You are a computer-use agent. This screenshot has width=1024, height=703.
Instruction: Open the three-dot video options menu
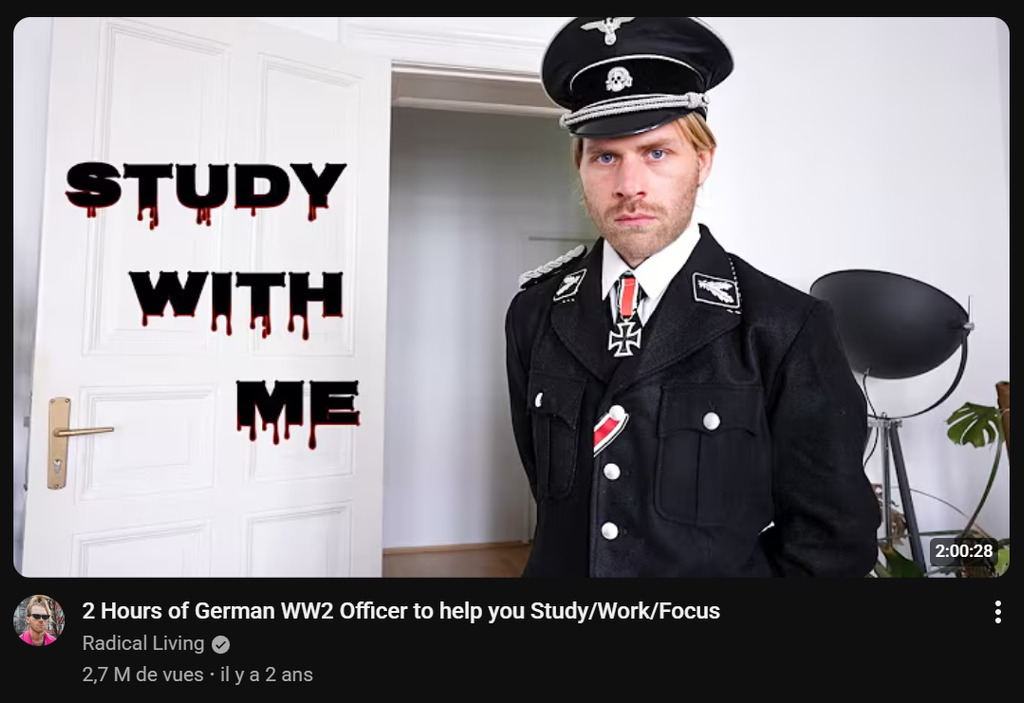click(x=997, y=612)
